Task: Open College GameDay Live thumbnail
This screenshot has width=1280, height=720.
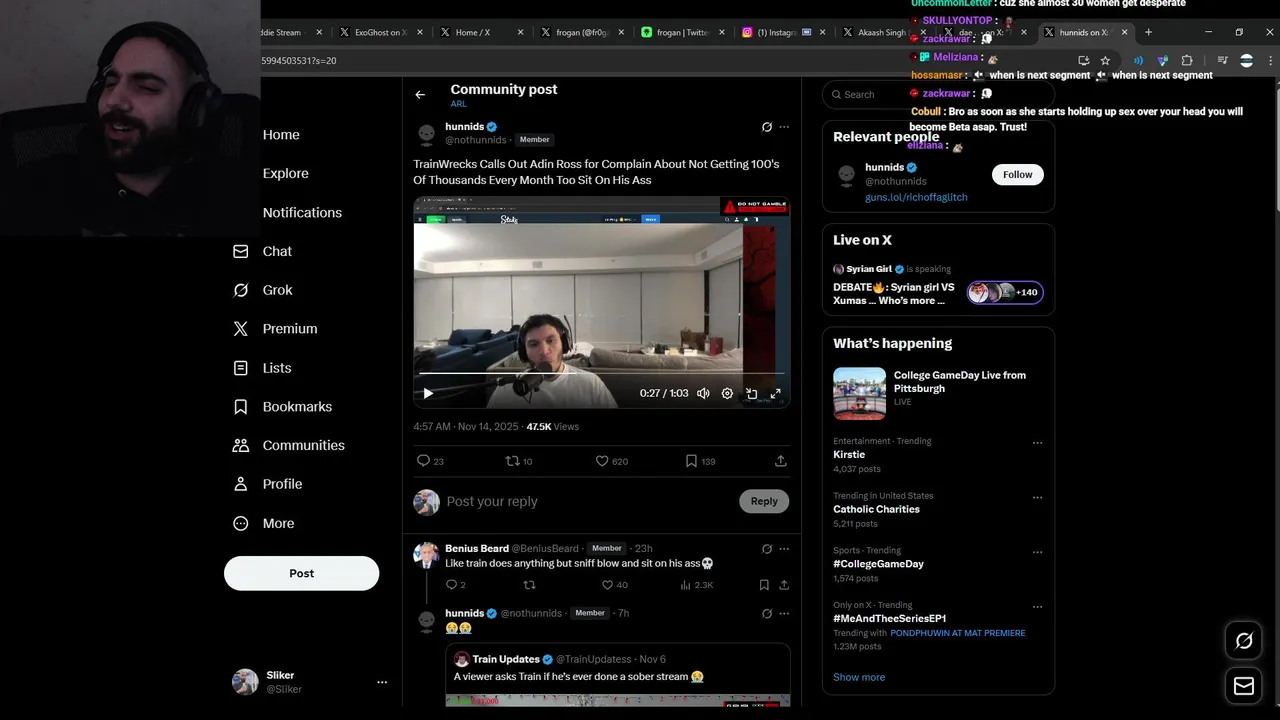Action: (x=859, y=394)
